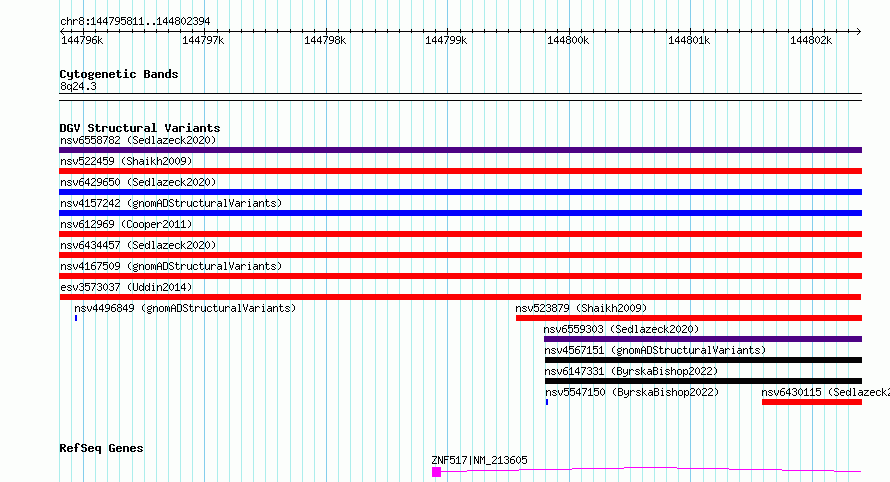Open nsv6434457 (Sedlazeck2020) variant label
This screenshot has width=890, height=482.
[138, 245]
